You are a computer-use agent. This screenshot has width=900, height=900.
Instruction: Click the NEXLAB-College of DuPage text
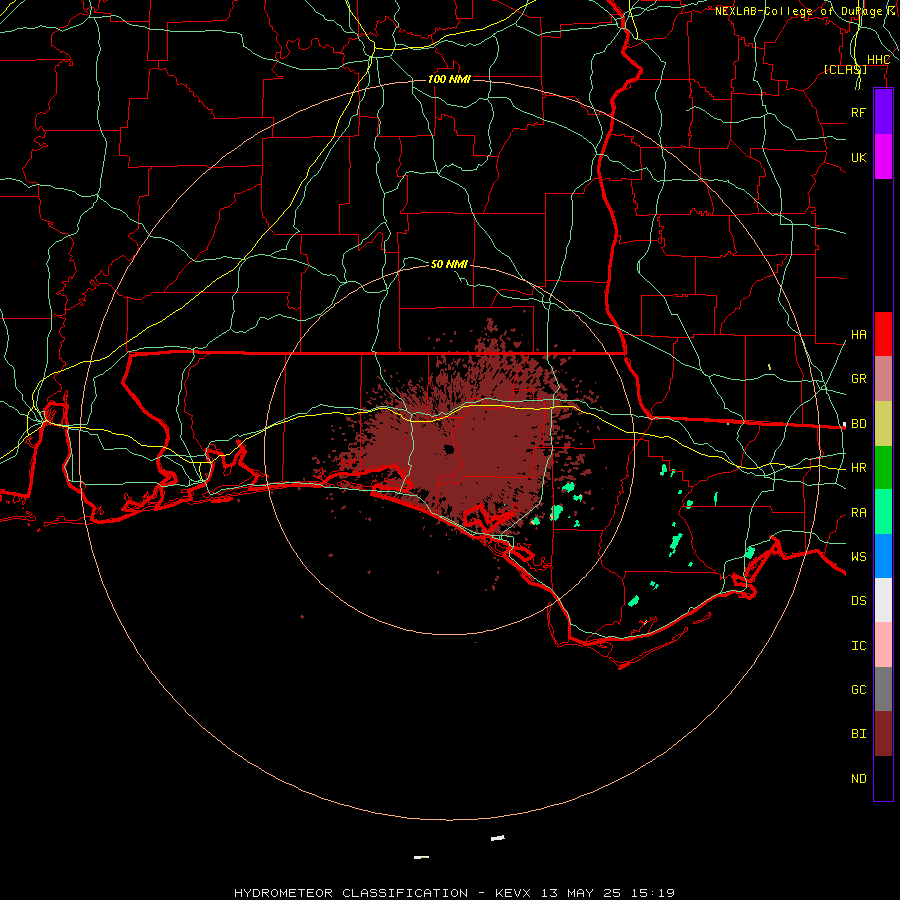click(x=799, y=11)
